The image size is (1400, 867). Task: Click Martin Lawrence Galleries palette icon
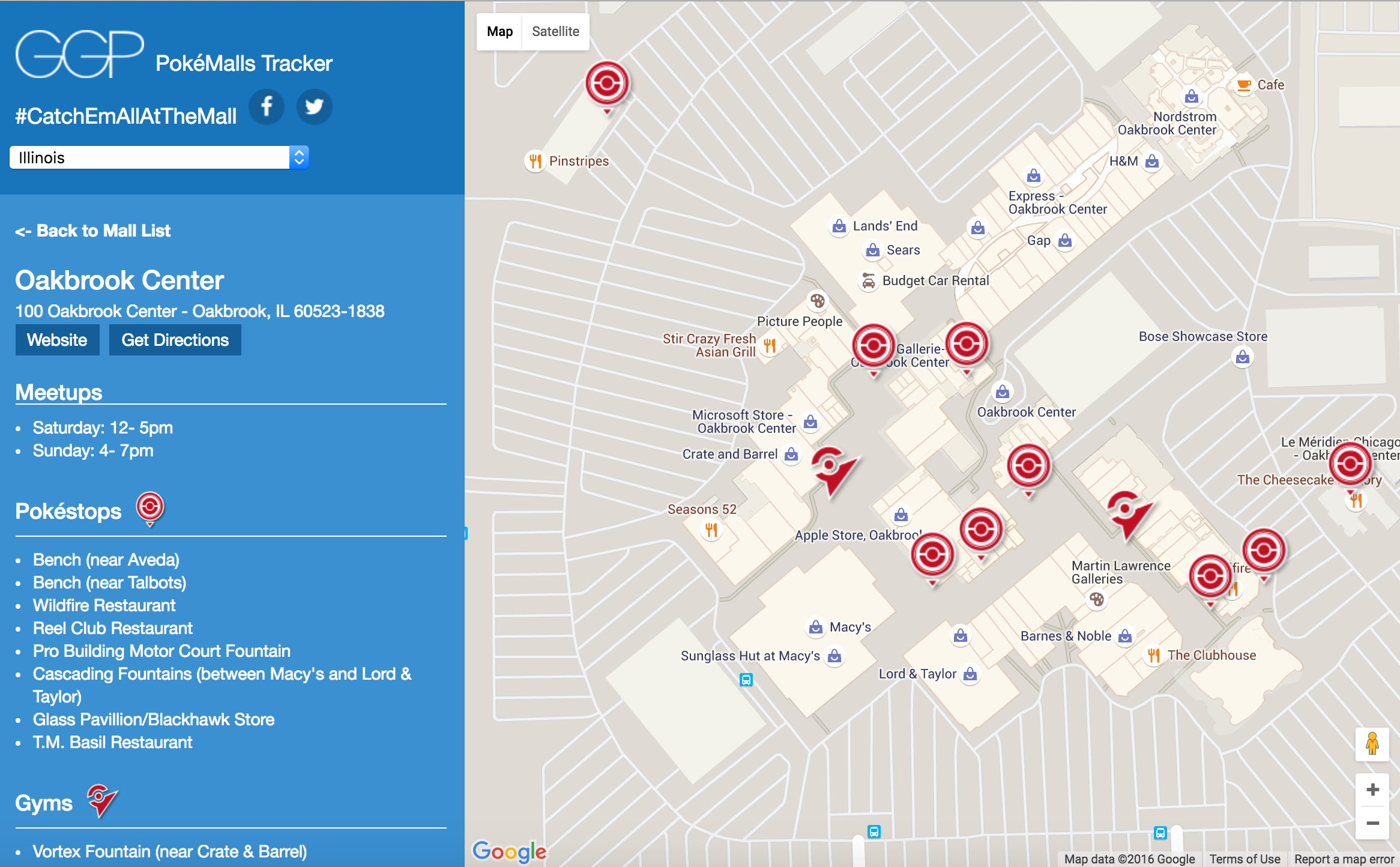pos(1096,599)
